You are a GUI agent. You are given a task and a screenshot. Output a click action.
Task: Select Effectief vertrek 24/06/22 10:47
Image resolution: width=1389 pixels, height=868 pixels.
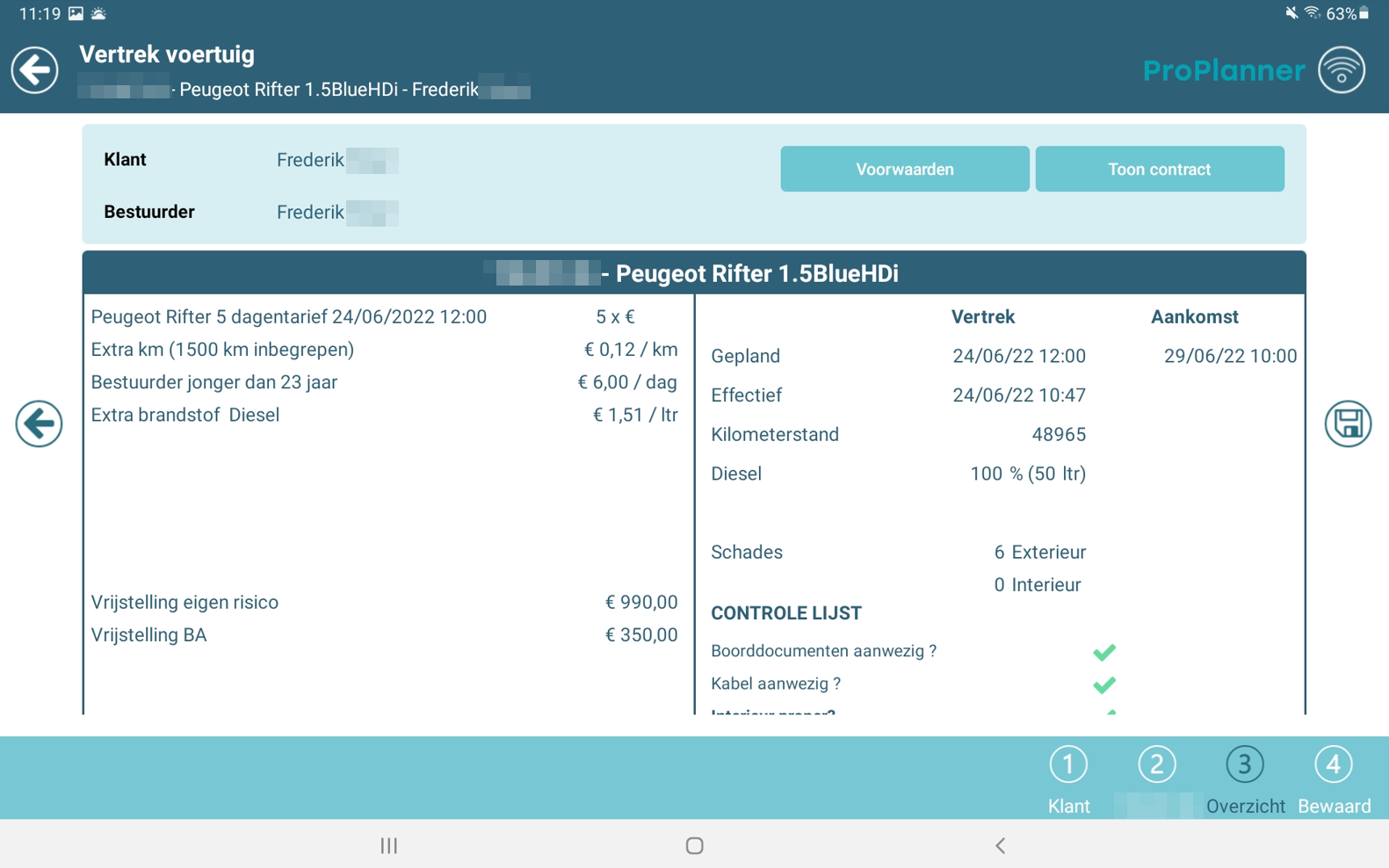pos(1019,395)
